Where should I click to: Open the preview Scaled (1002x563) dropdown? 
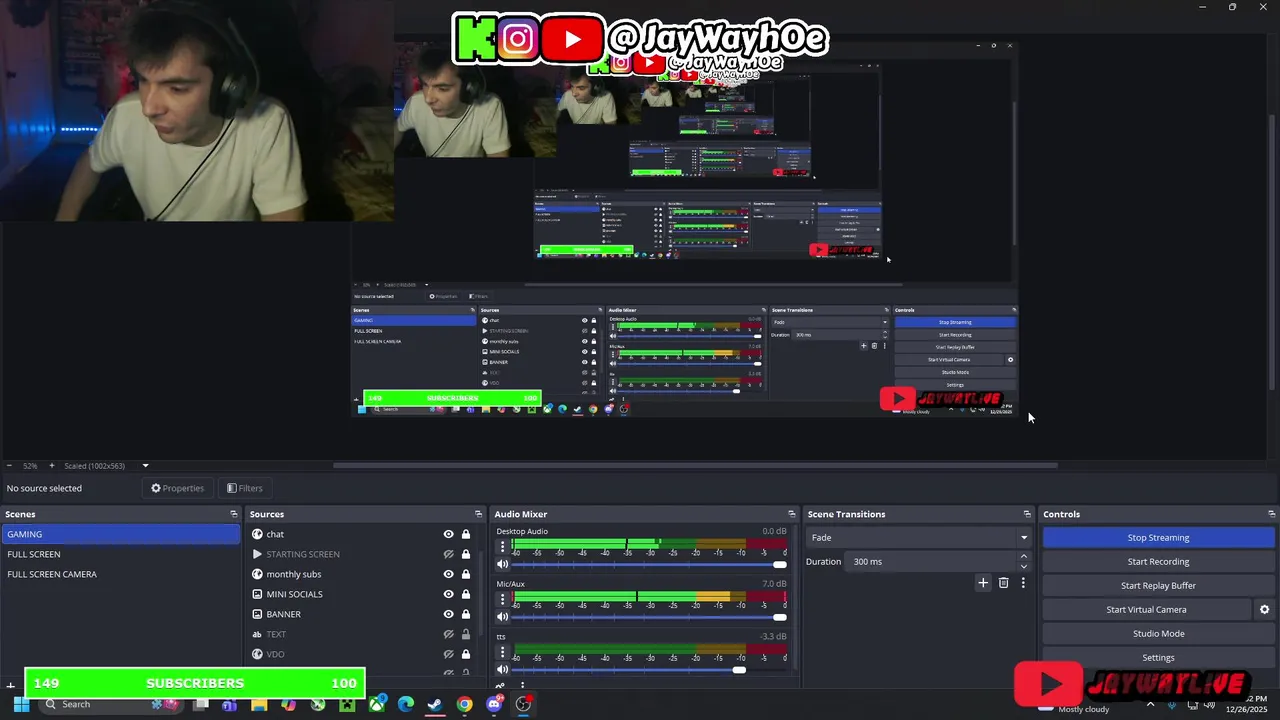click(x=106, y=465)
